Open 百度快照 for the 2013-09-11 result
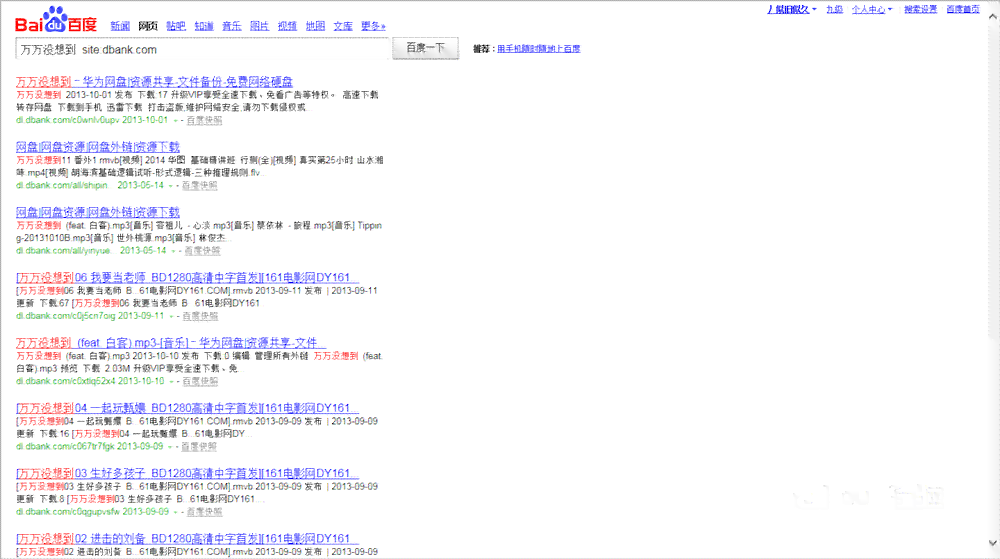 point(200,316)
